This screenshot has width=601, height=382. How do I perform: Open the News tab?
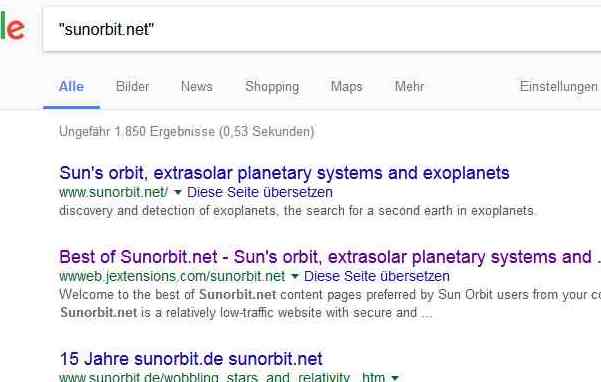pos(197,87)
